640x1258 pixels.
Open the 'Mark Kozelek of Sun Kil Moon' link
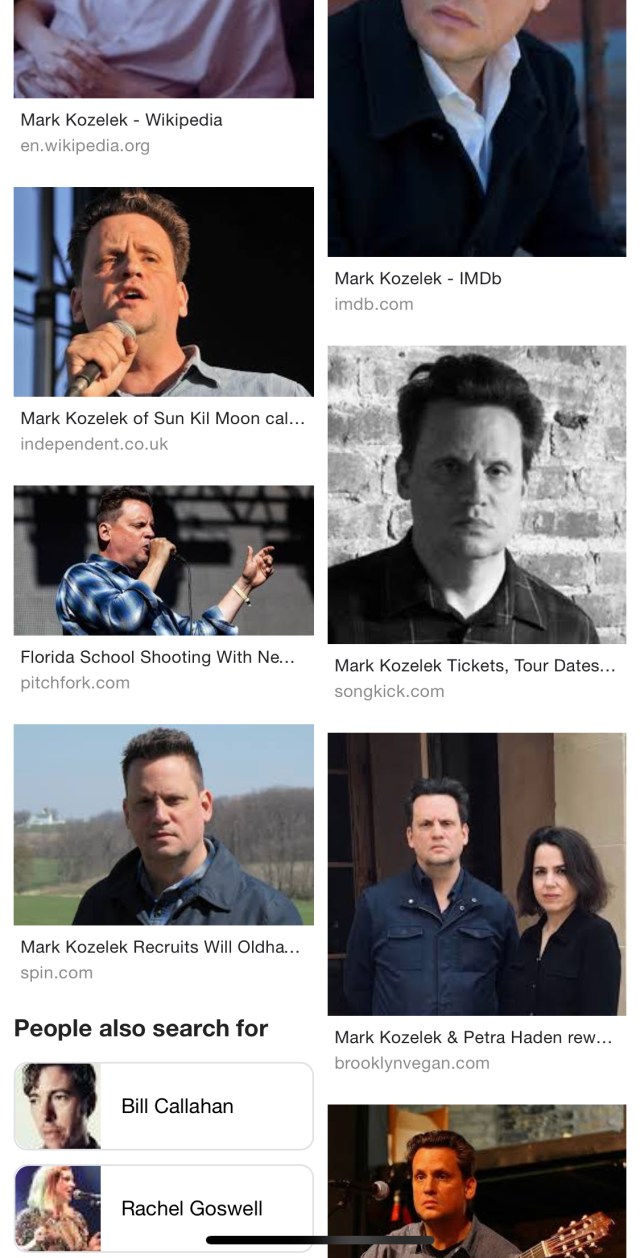pos(163,419)
